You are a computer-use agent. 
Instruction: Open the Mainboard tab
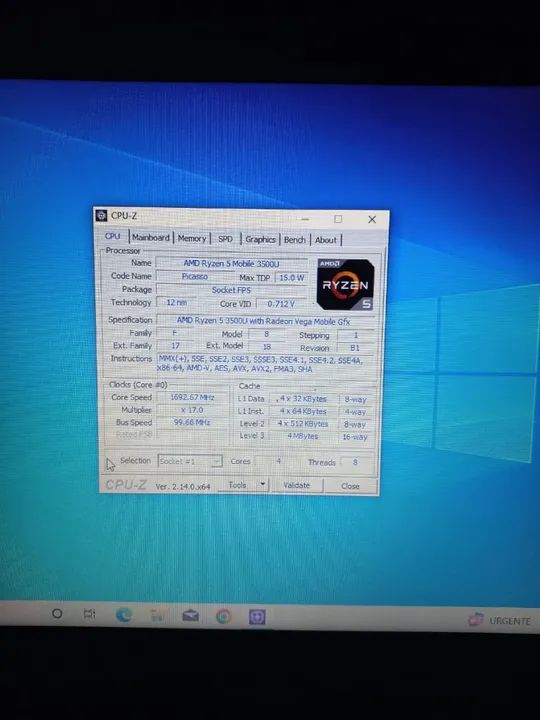151,237
